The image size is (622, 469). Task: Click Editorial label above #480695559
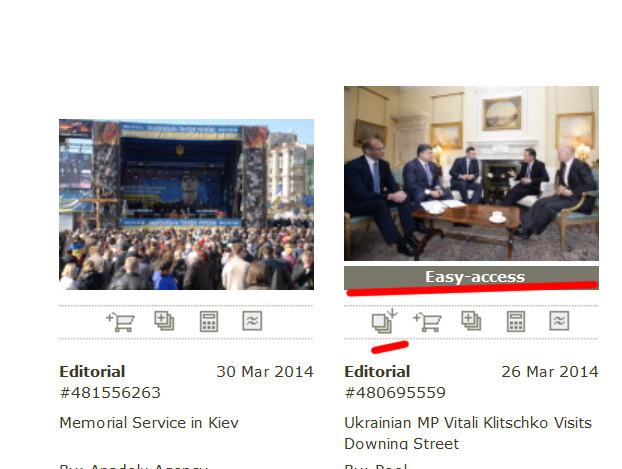[377, 372]
